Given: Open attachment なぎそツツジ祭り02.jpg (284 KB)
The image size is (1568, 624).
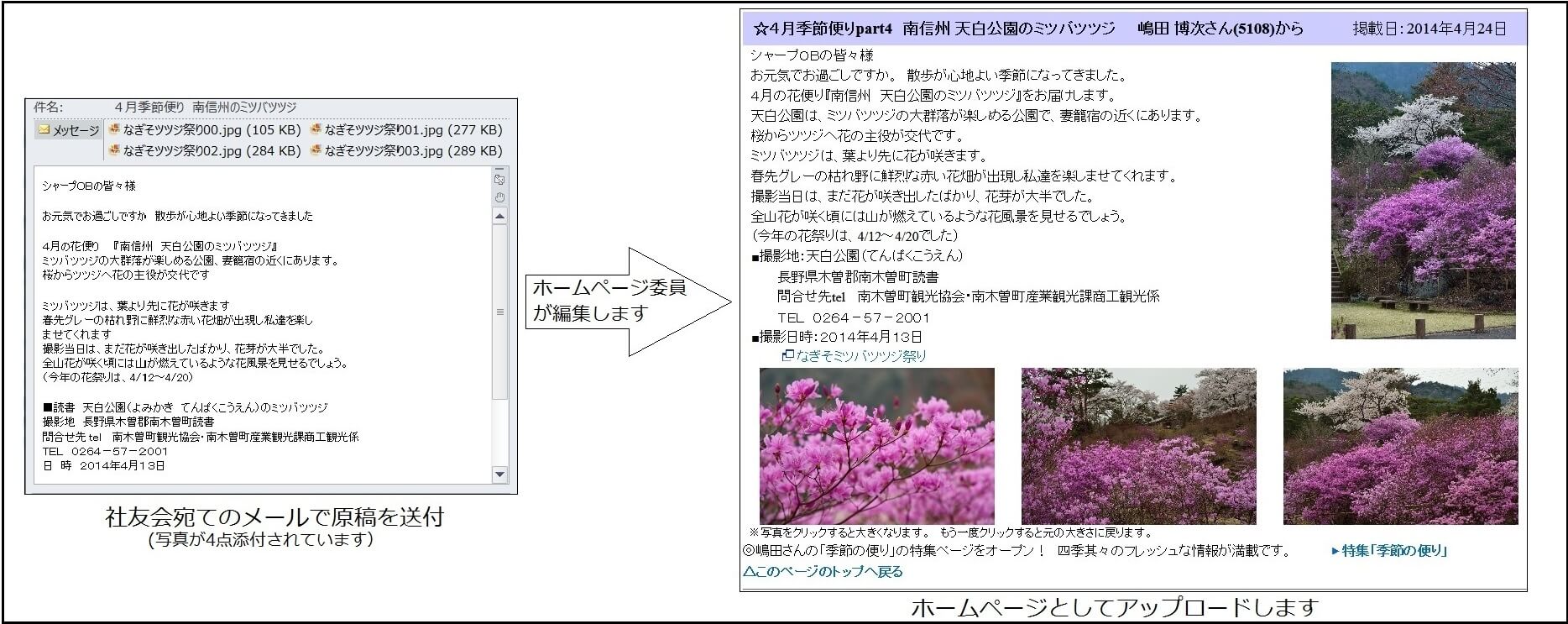Looking at the screenshot, I should point(205,151).
